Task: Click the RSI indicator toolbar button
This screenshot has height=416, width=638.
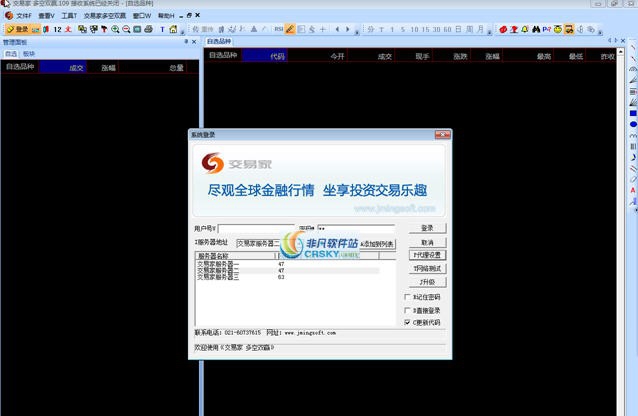Action: pos(279,29)
